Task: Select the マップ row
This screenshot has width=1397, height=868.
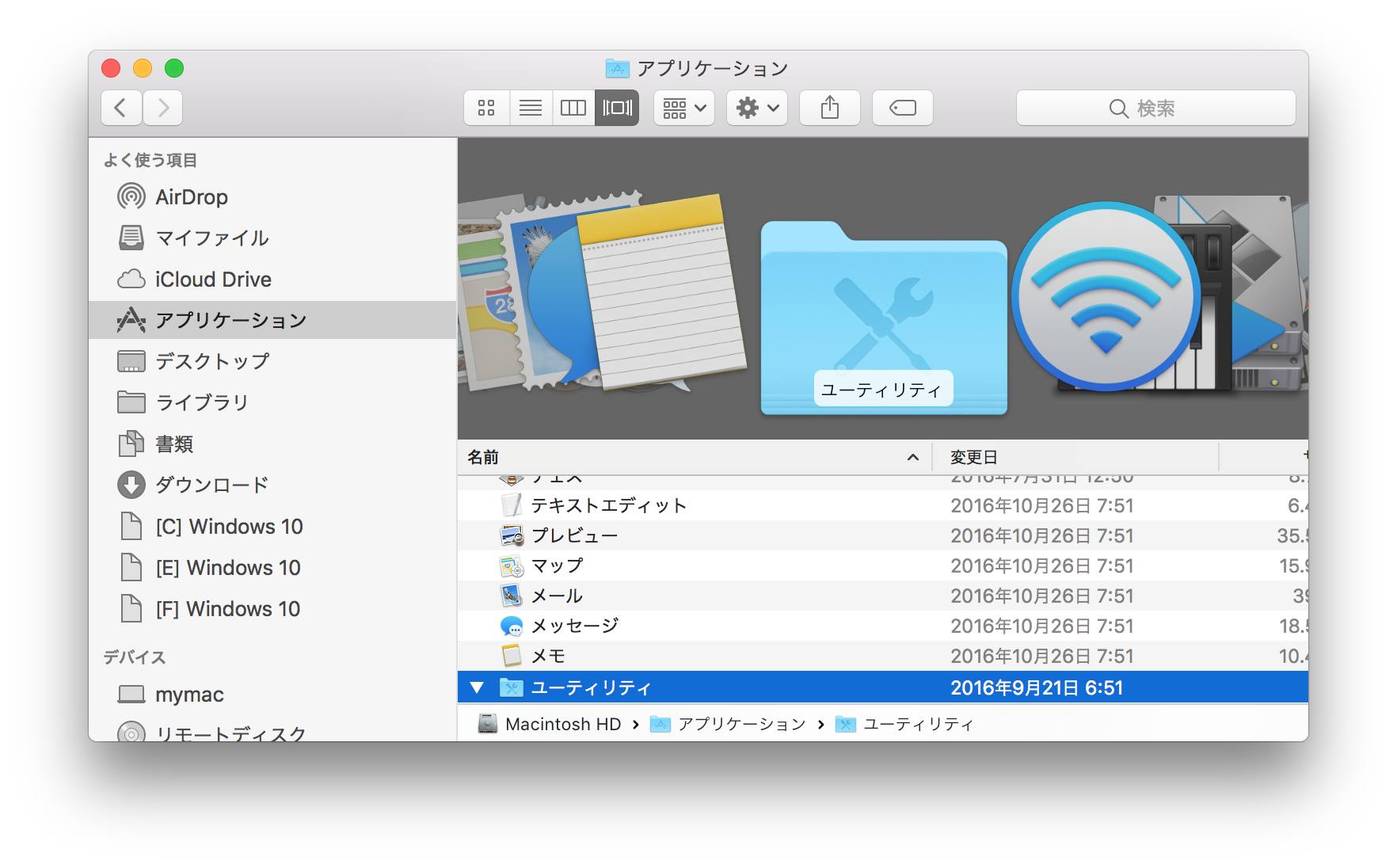Action: tap(883, 565)
